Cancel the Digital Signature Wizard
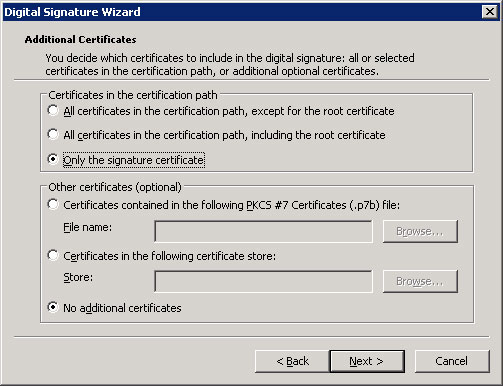 click(452, 361)
